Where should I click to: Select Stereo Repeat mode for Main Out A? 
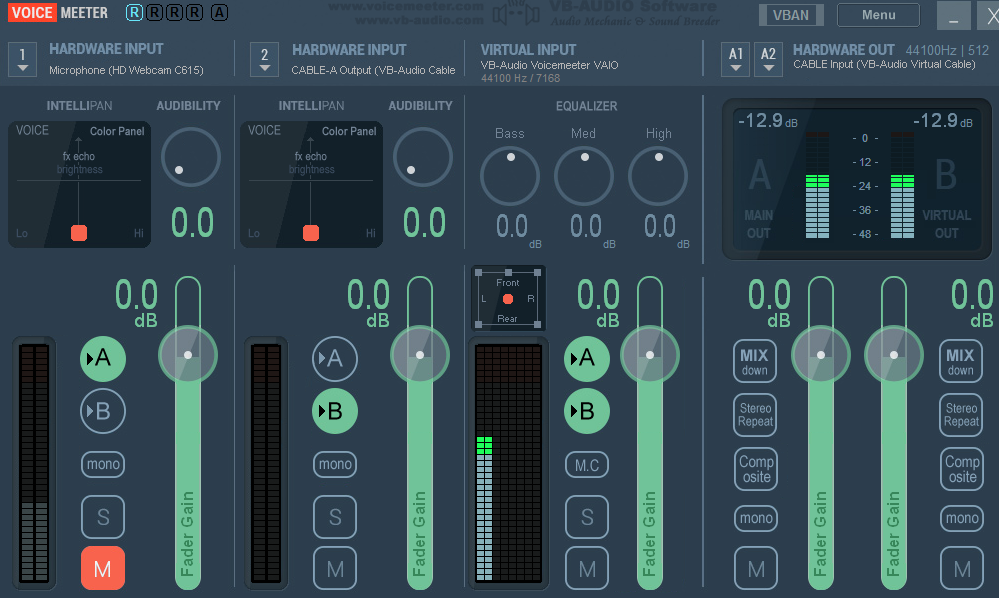coord(755,415)
